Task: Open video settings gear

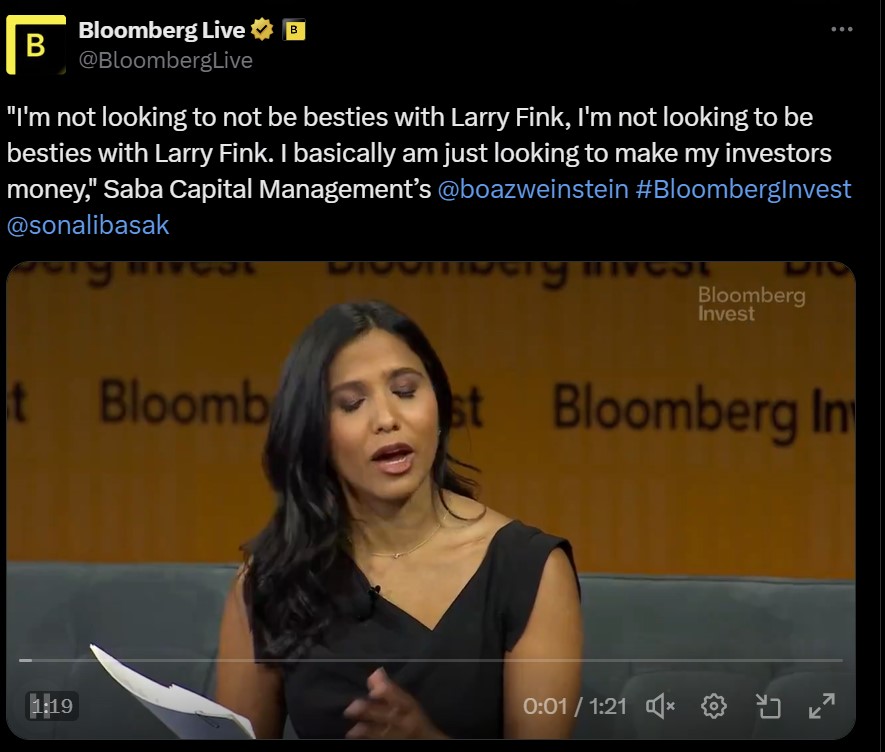Action: [x=713, y=706]
